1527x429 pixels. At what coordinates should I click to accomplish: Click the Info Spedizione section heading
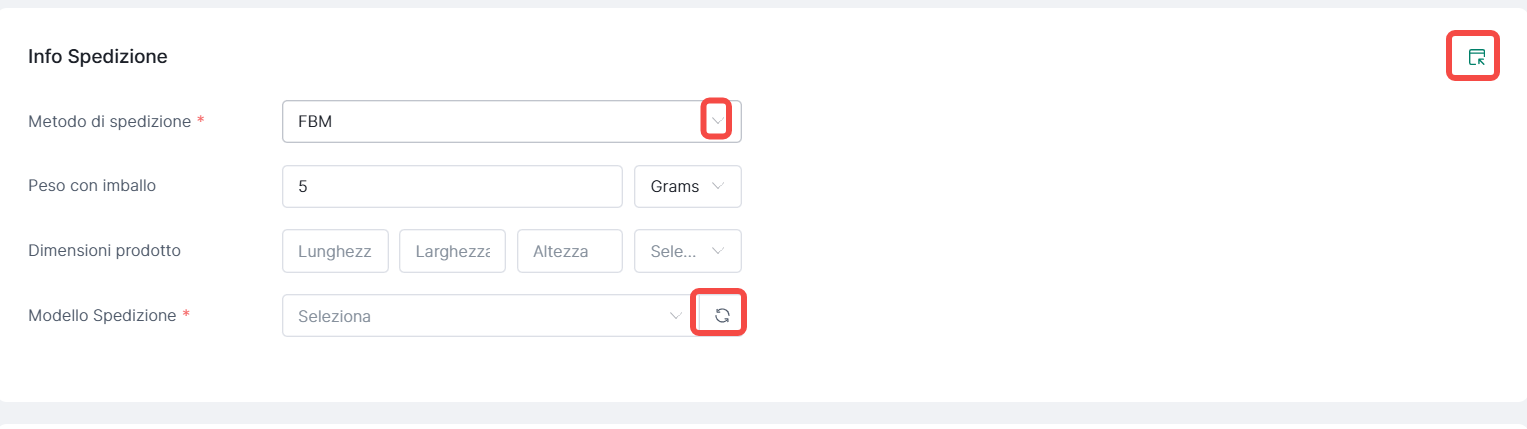coord(97,57)
